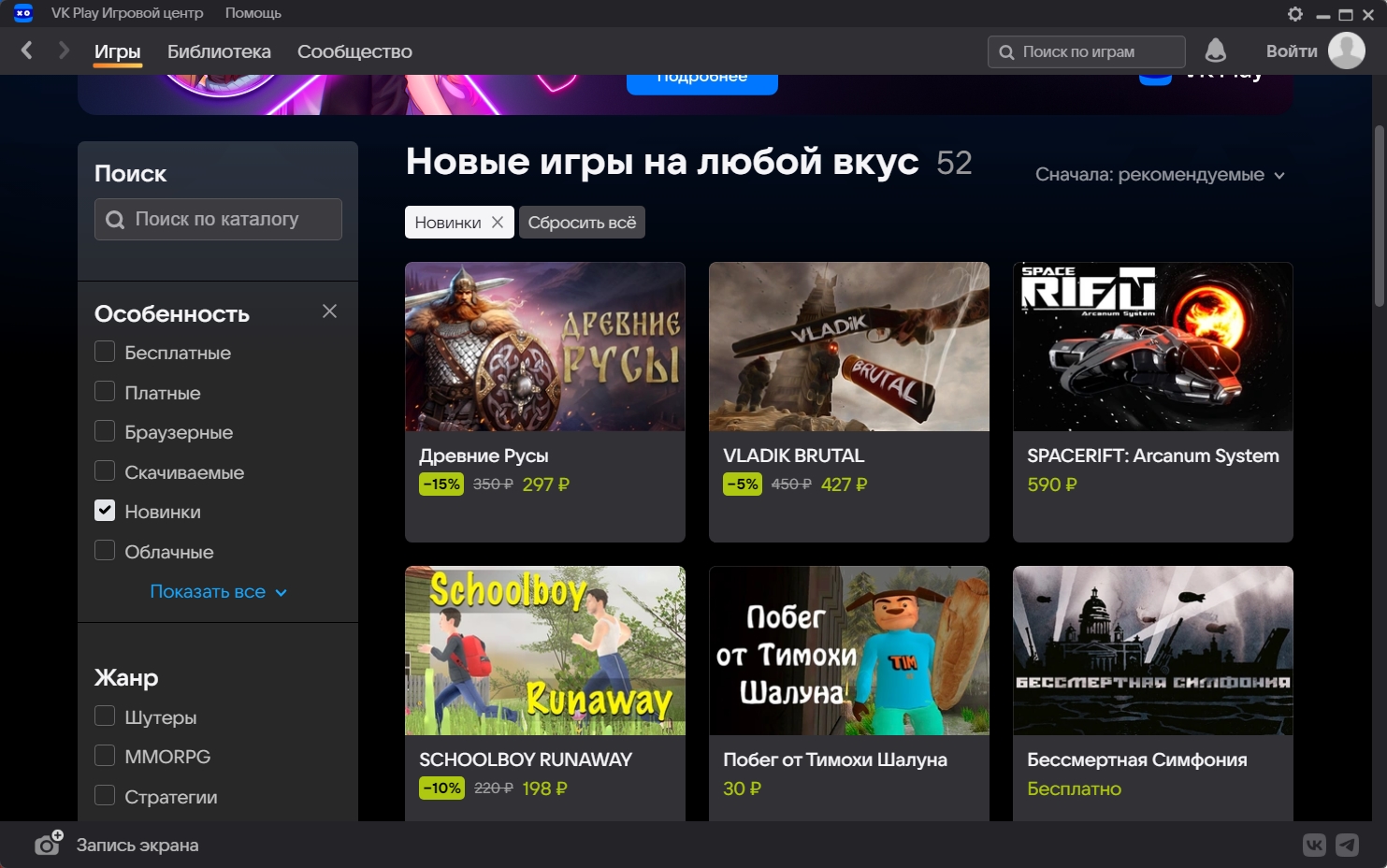Click the VK Play logo icon
This screenshot has height=868, width=1387.
(x=23, y=13)
